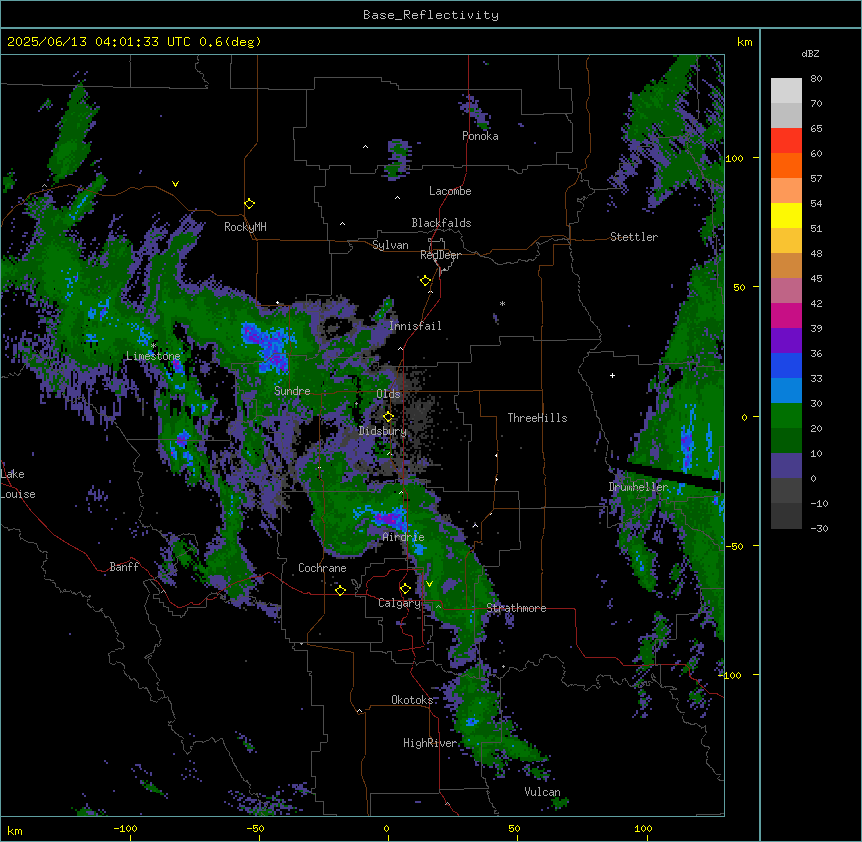Select the orange 57-60 dBZ legend color
The image size is (862, 842).
pos(786,165)
